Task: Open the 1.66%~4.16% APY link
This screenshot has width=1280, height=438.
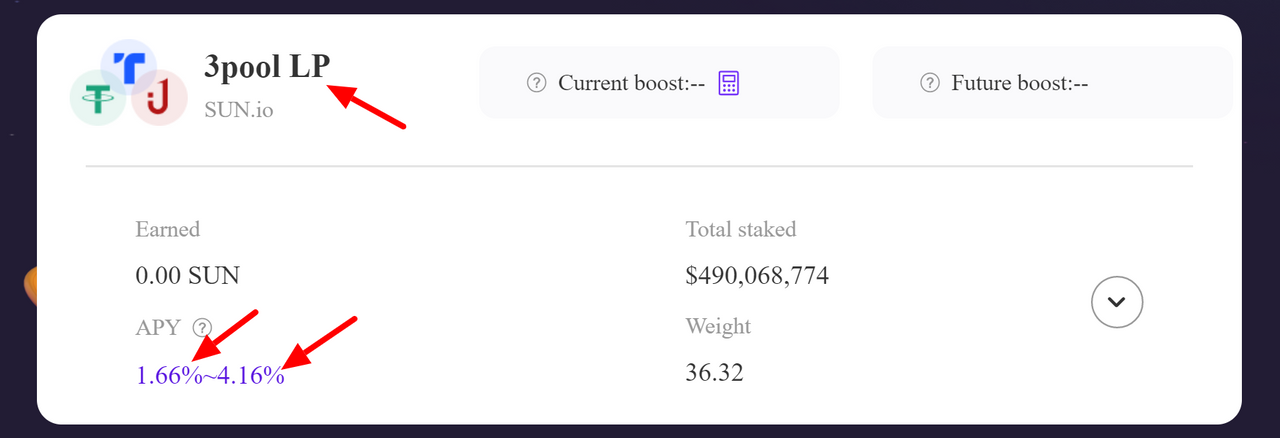Action: point(210,377)
